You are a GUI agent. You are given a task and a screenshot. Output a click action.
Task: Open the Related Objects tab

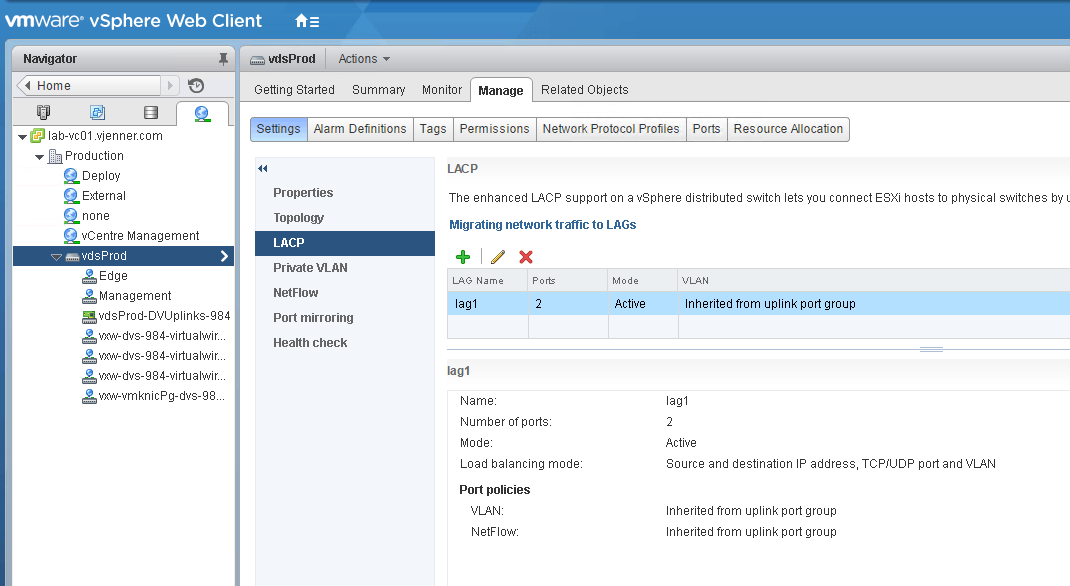585,89
